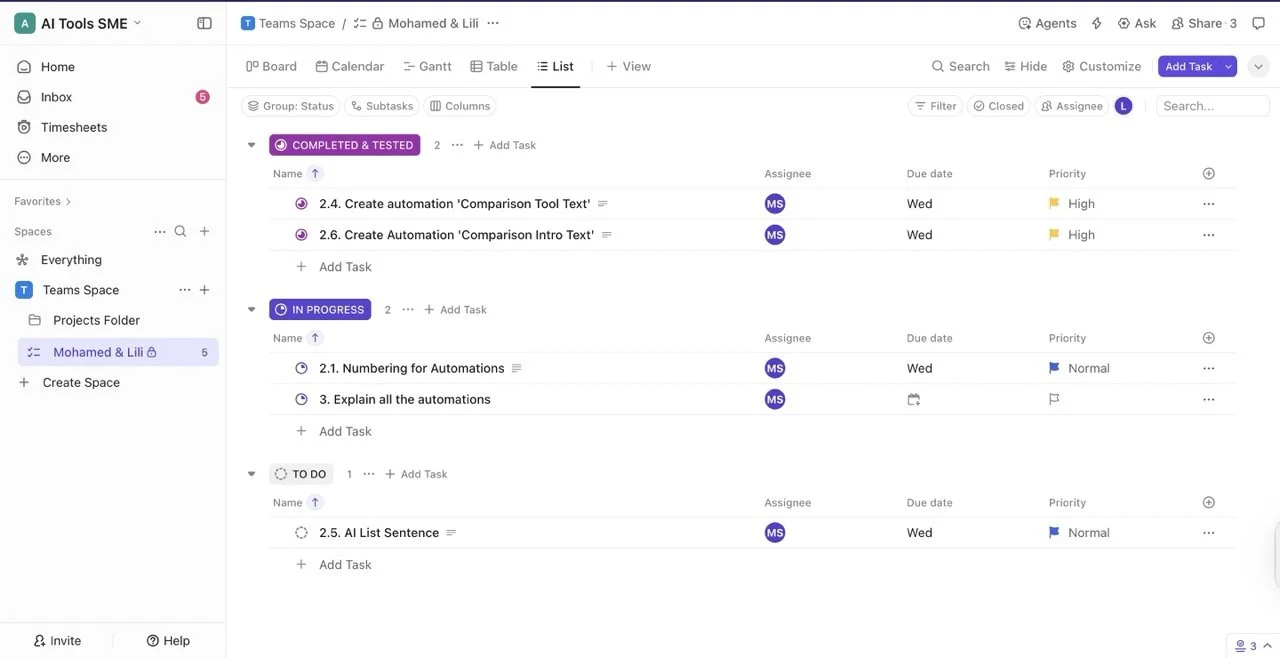1280x658 pixels.
Task: Open the AI Tools SME workspace dropdown
Action: point(79,23)
